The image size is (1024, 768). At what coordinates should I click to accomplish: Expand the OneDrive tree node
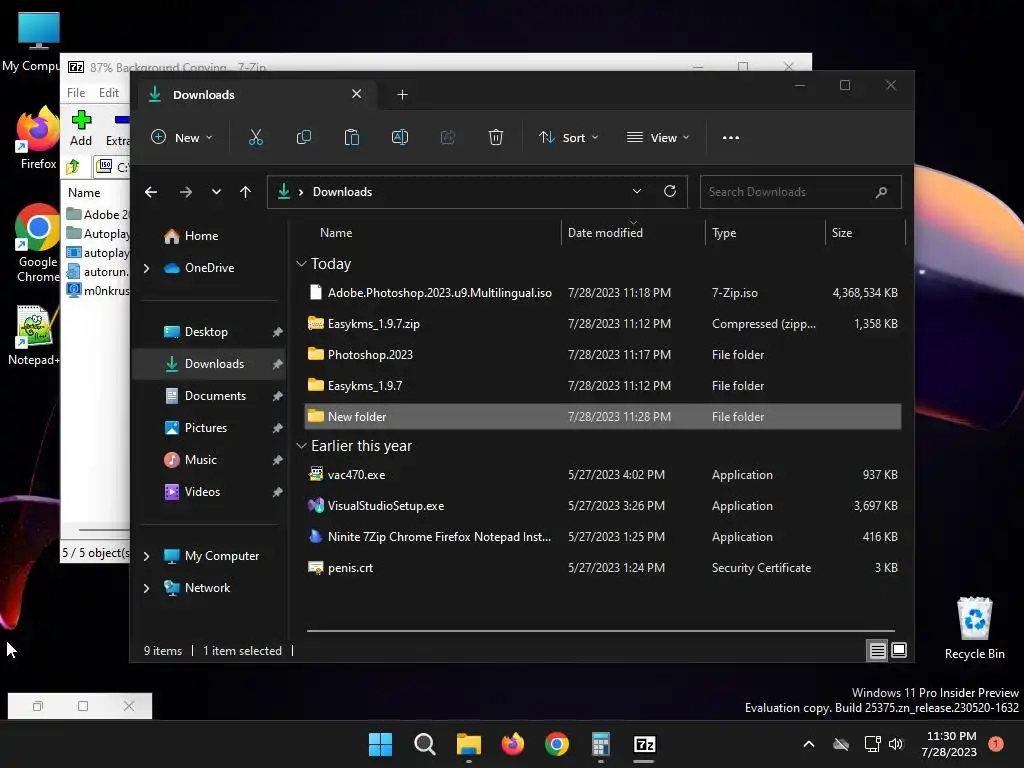(x=146, y=268)
